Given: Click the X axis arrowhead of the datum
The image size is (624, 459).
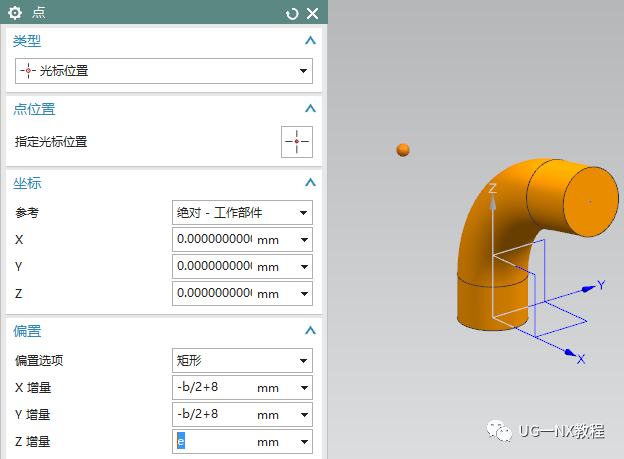Looking at the screenshot, I should 570,353.
